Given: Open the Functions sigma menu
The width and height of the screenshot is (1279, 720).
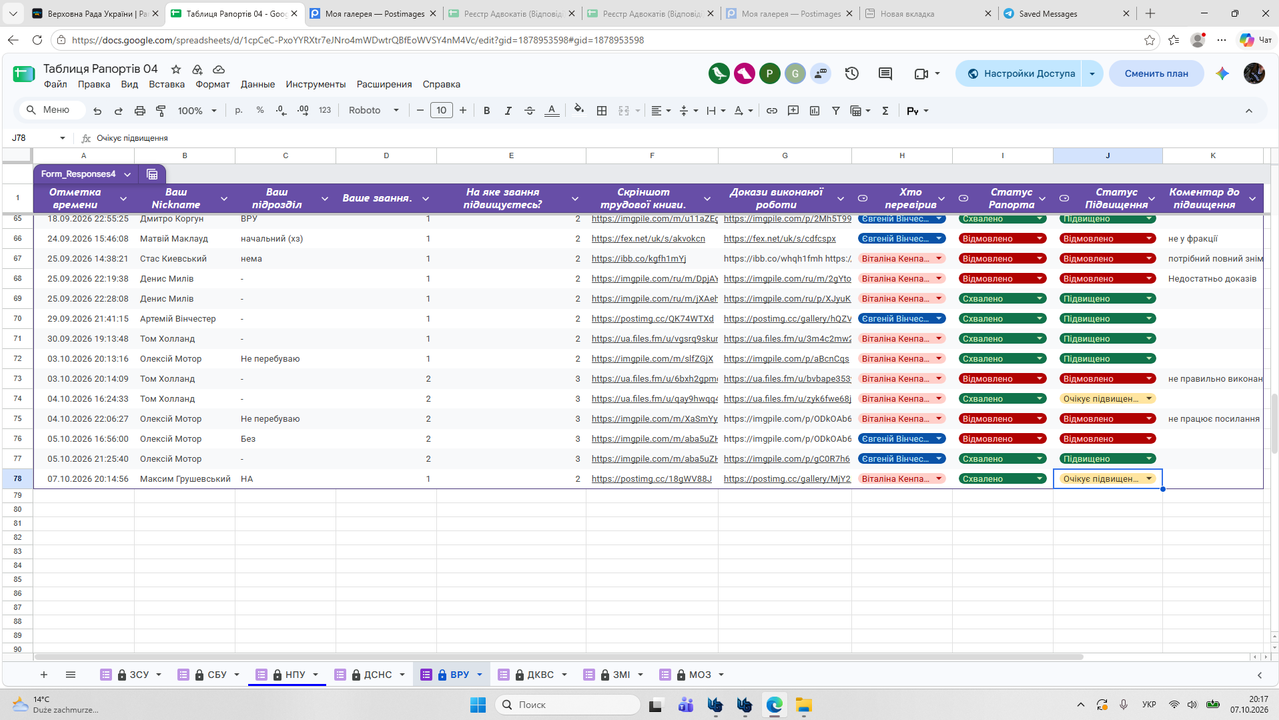Looking at the screenshot, I should (x=885, y=111).
